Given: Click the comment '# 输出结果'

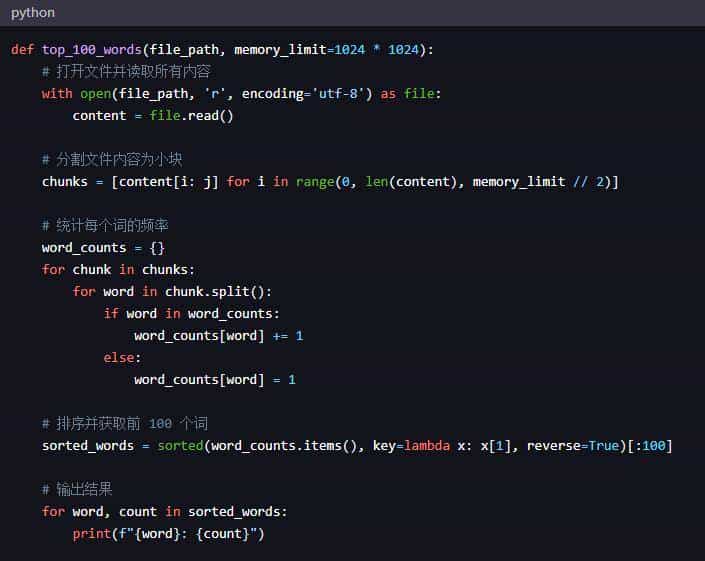Looking at the screenshot, I should point(77,490).
